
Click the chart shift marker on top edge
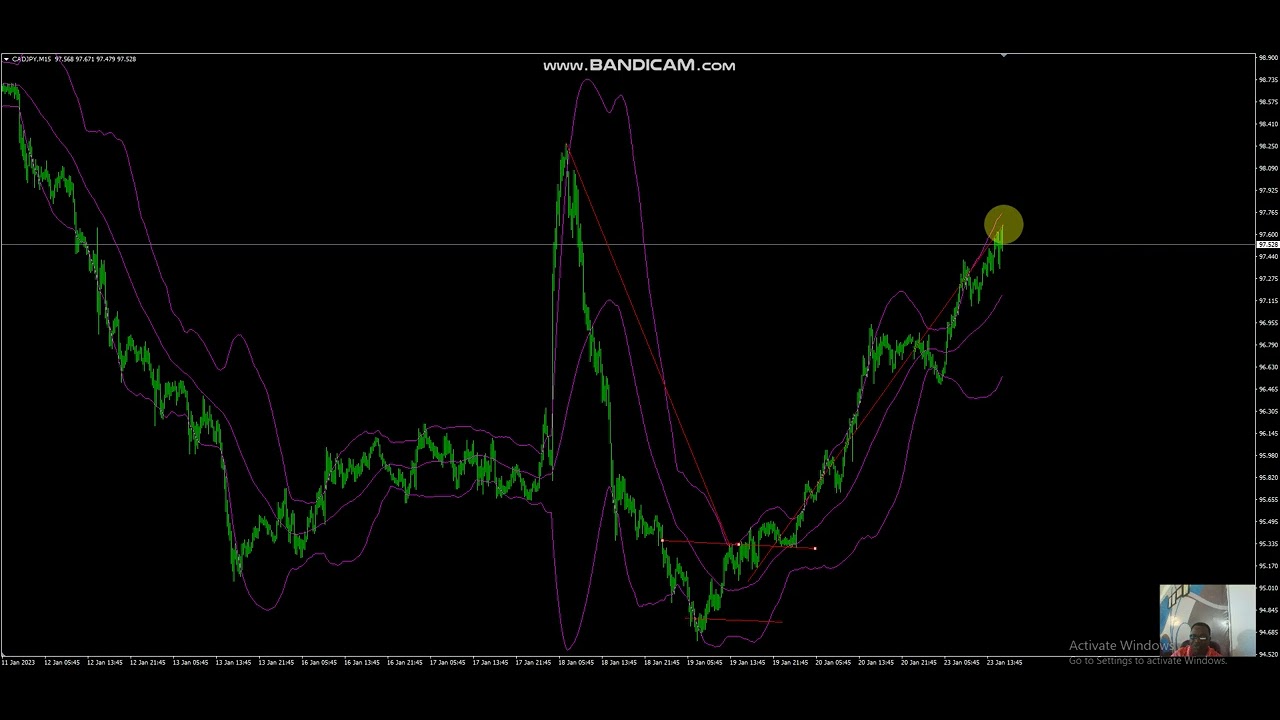[1003, 55]
